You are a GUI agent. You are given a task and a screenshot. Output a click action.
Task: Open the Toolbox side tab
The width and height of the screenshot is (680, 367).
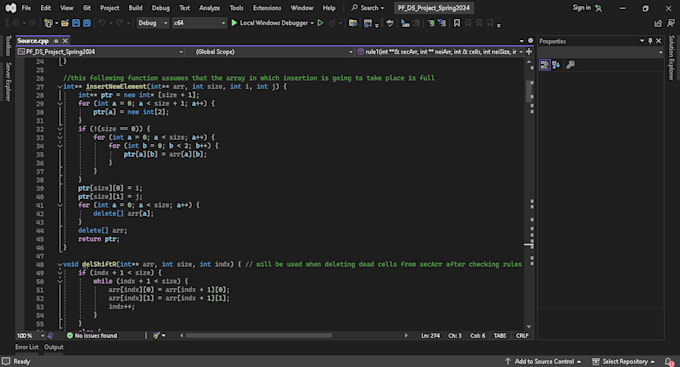pyautogui.click(x=8, y=46)
